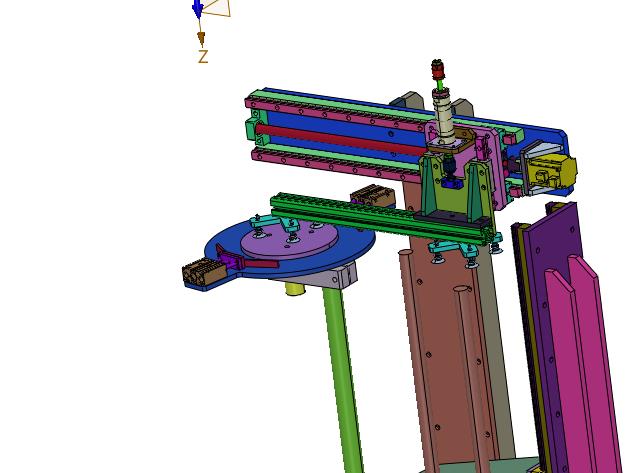
Task: Select the blue arrow of the coordinate triad
Action: coord(197,9)
